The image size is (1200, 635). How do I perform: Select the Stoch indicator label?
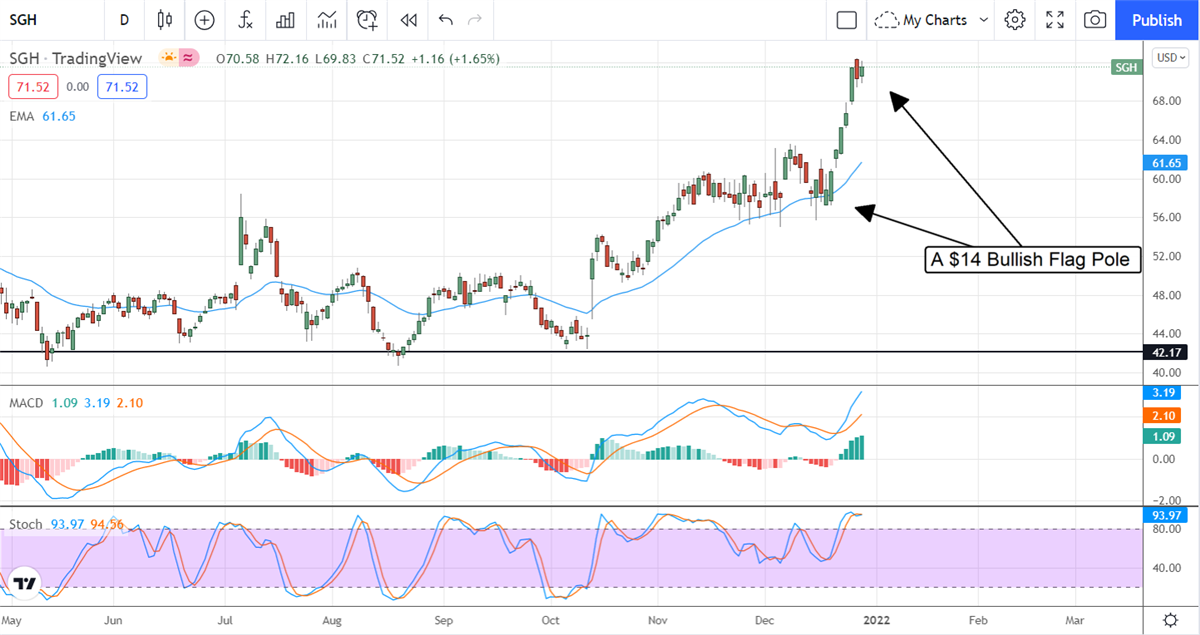point(28,524)
